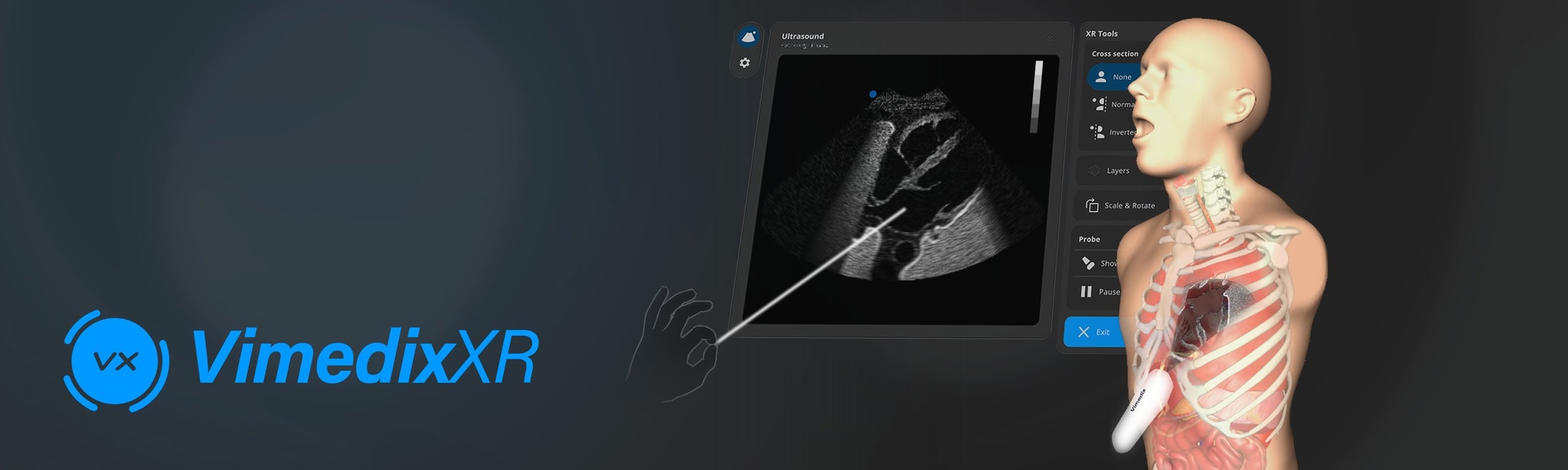Screen dimensions: 1568x470
Task: Open settings via the gear icon
Action: 745,63
